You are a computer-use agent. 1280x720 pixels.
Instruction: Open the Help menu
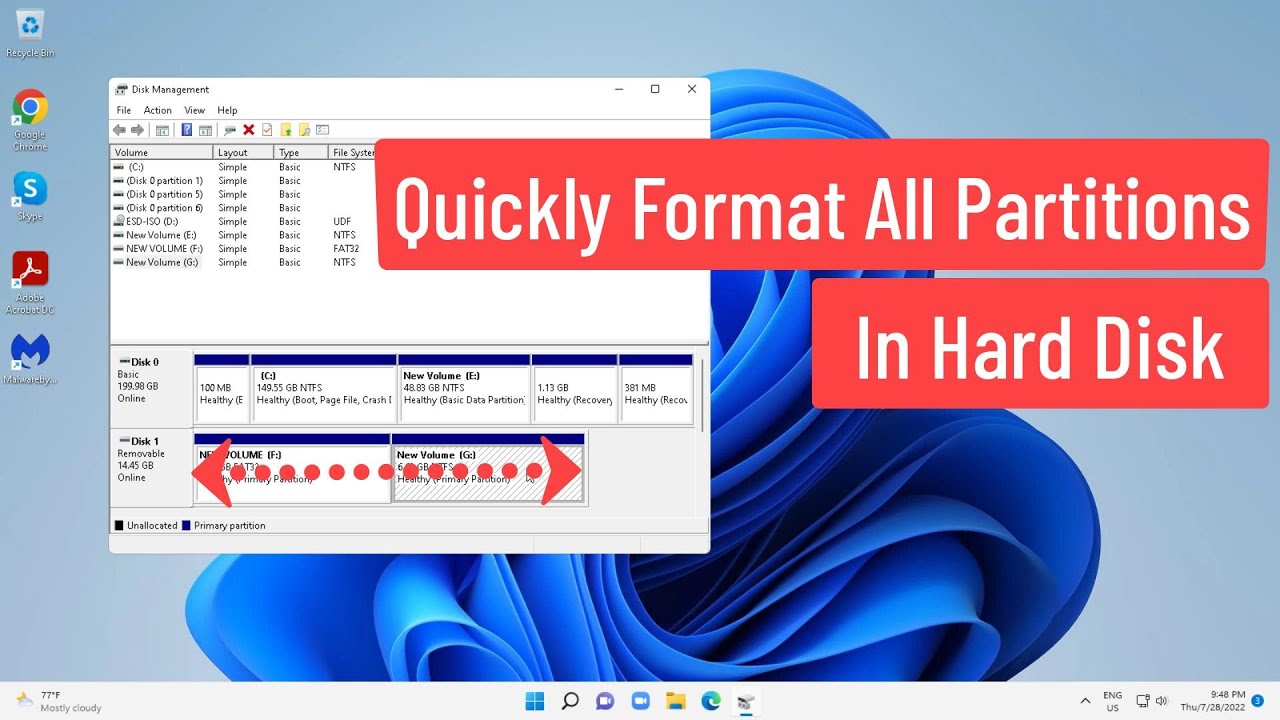pos(227,110)
